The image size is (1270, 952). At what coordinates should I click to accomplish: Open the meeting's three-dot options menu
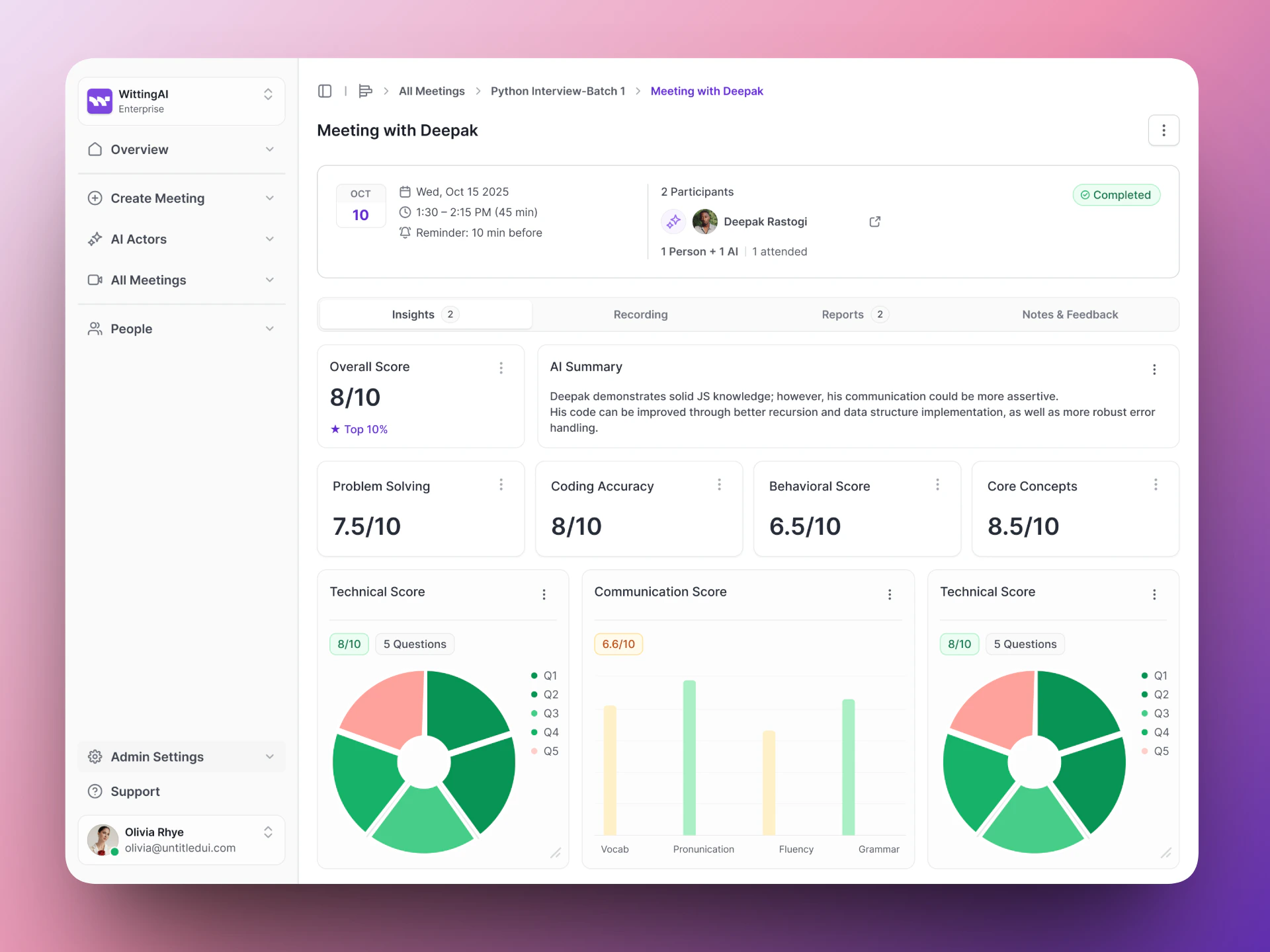(1164, 130)
